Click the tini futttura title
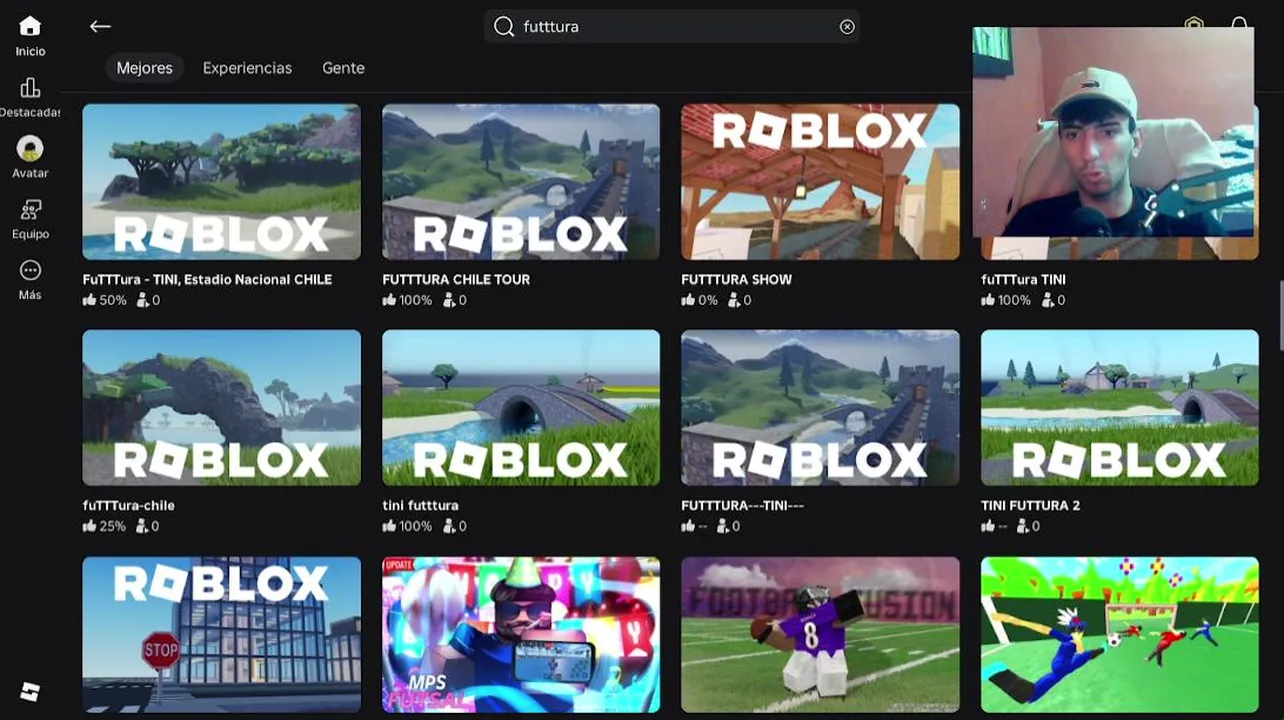 420,506
